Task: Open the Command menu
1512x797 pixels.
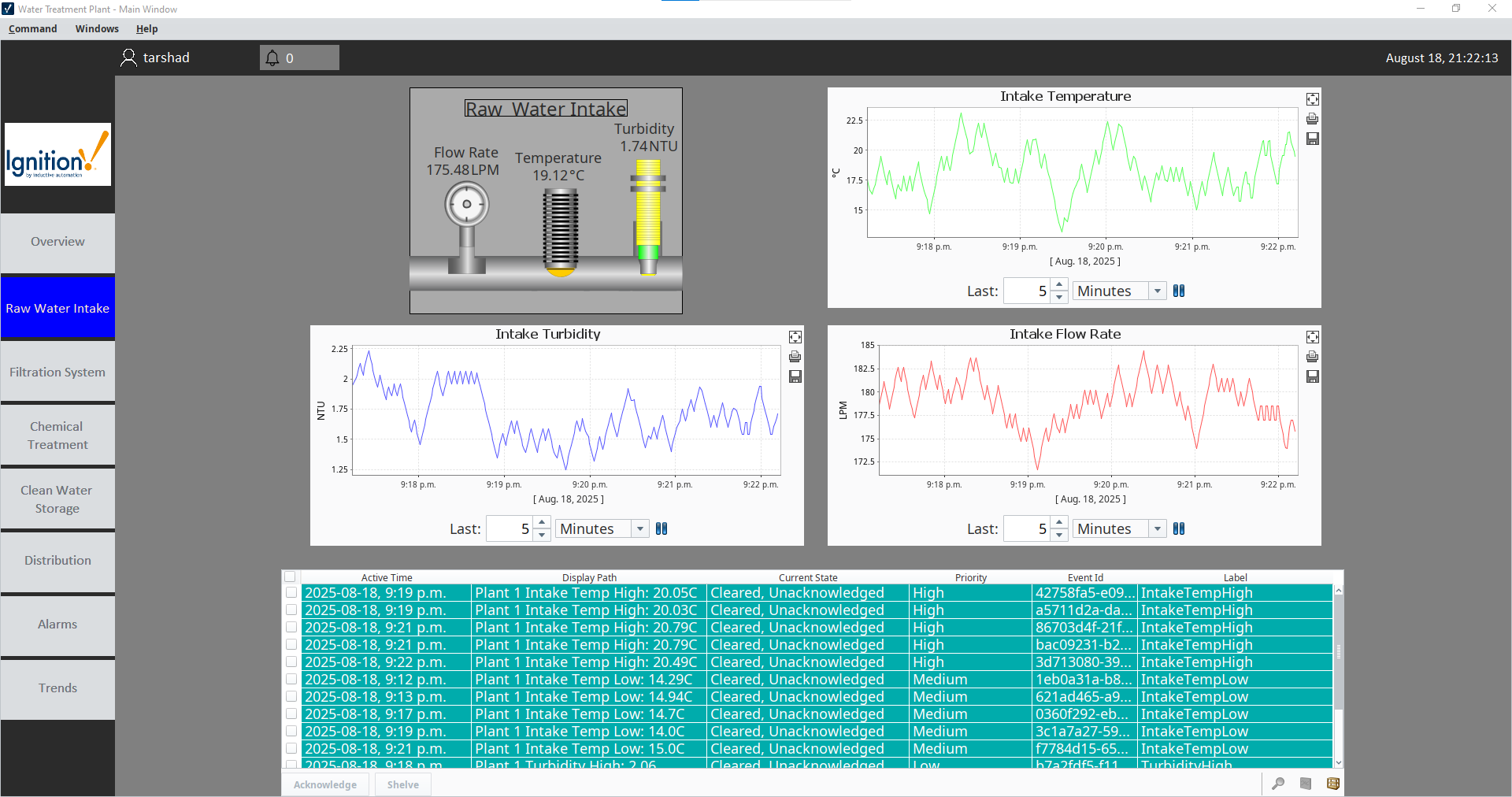Action: (x=33, y=28)
